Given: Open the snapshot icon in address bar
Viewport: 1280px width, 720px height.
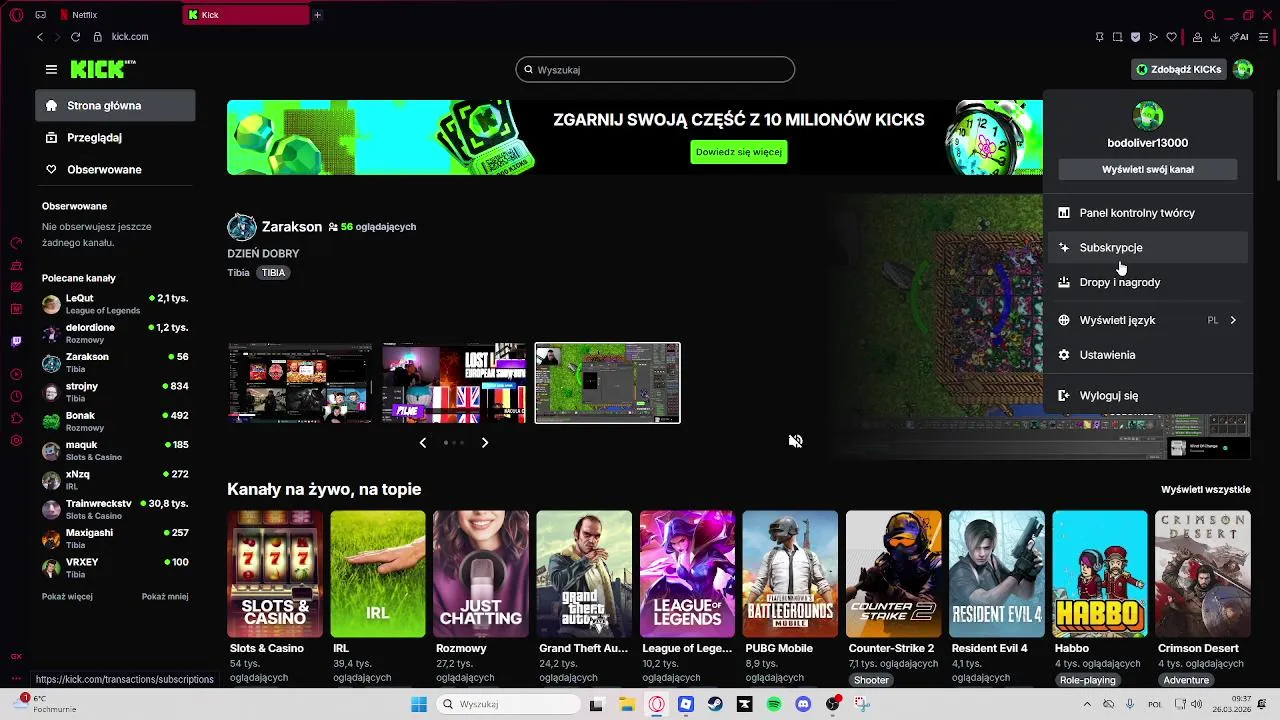Looking at the screenshot, I should click(x=1117, y=37).
